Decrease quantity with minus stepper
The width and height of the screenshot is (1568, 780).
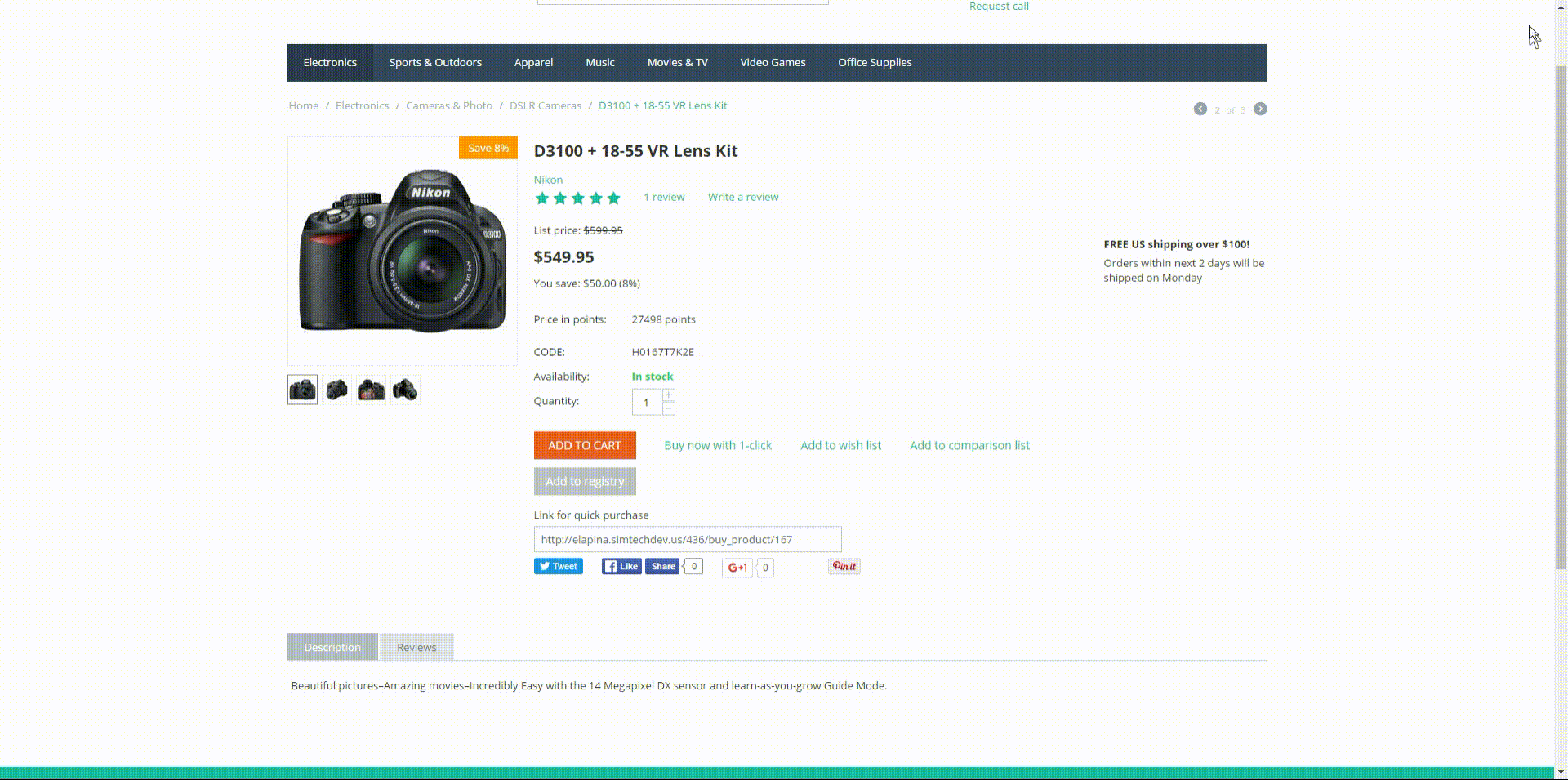pos(669,408)
